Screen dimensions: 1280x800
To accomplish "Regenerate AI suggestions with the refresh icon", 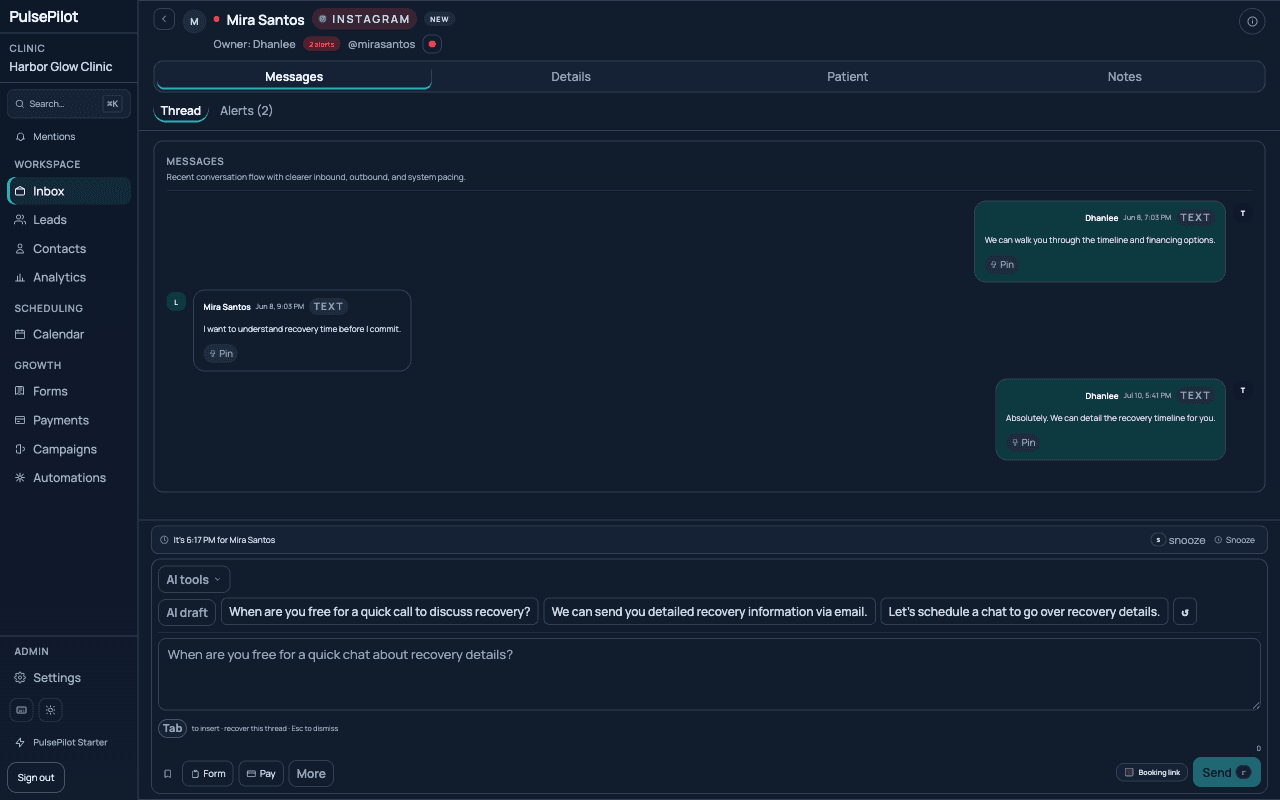I will pos(1185,612).
